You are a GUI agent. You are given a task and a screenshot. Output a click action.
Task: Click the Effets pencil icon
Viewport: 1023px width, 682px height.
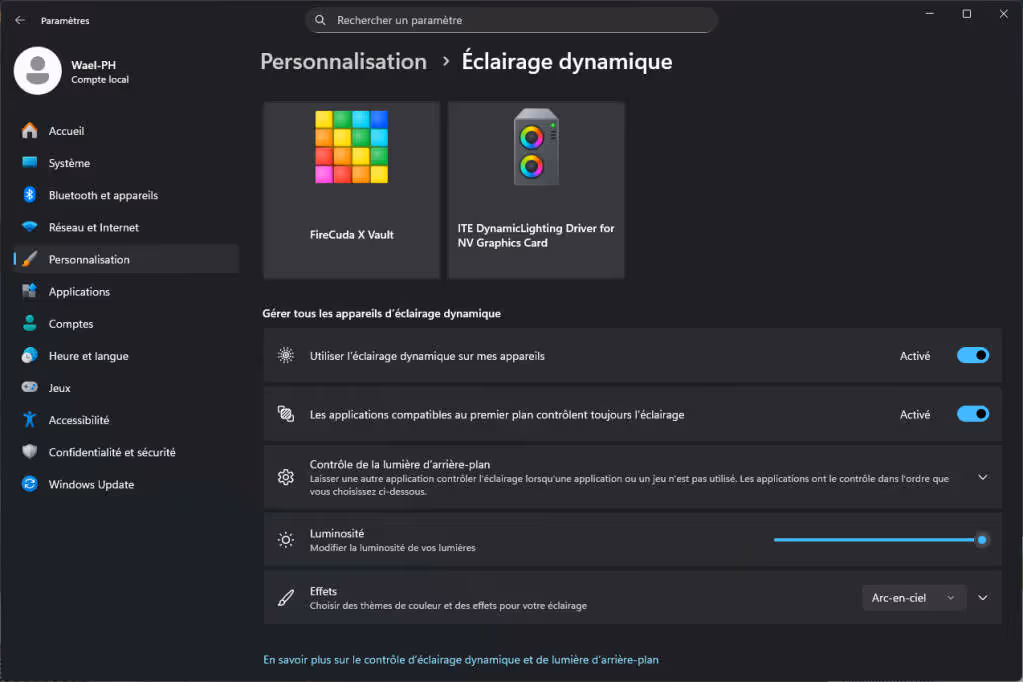(284, 596)
